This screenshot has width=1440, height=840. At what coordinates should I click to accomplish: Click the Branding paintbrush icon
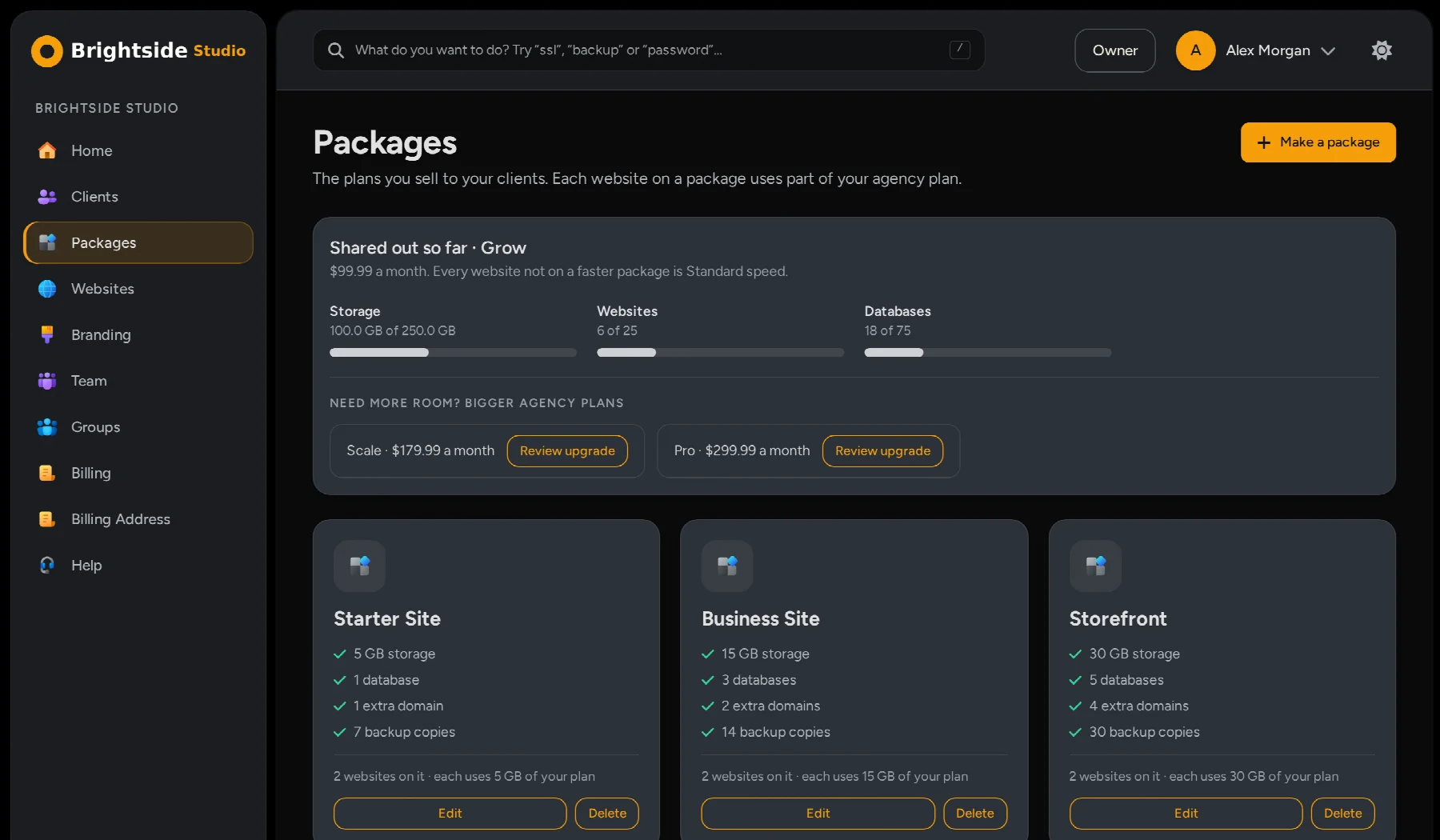pos(47,335)
